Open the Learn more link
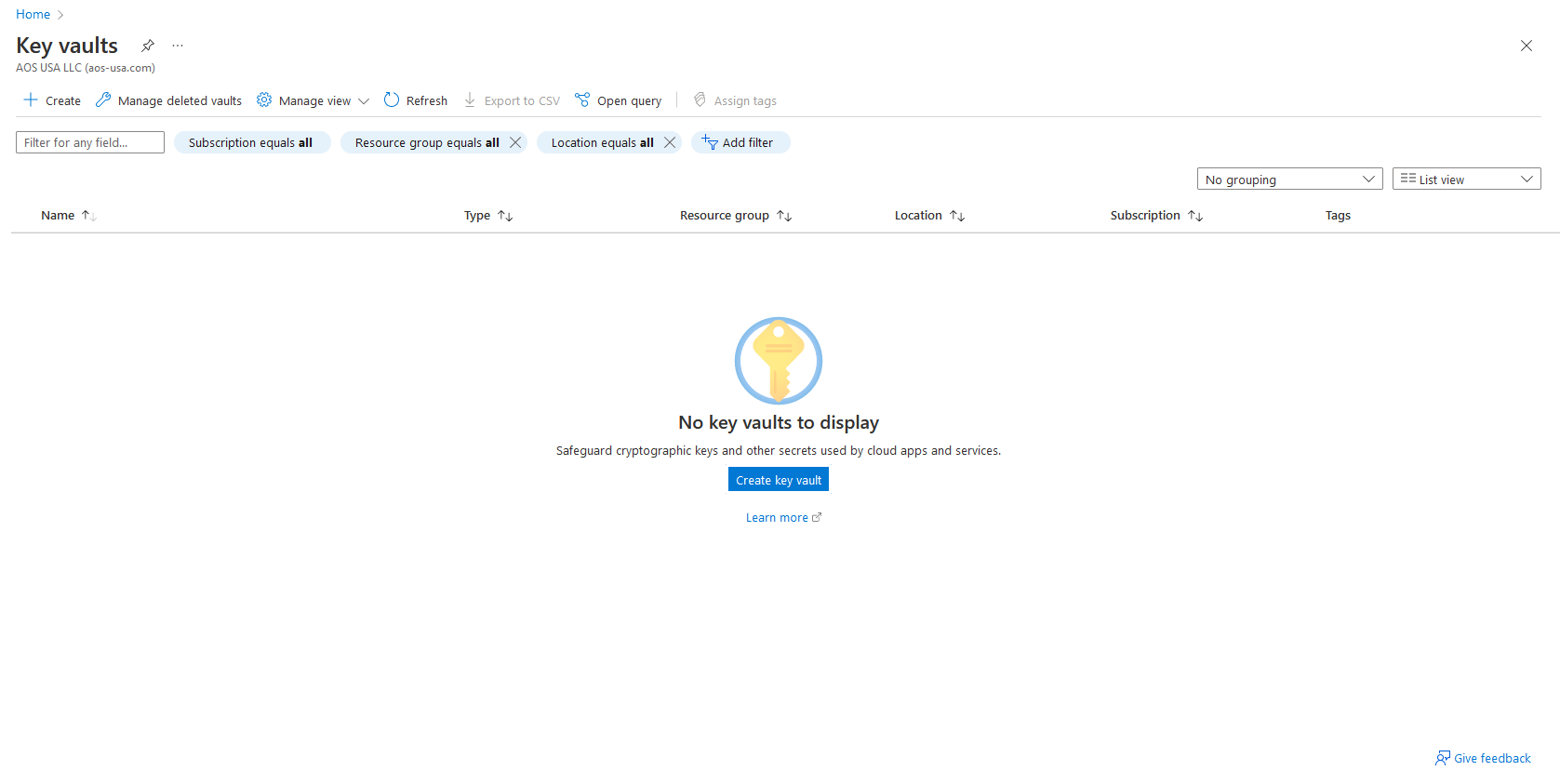The width and height of the screenshot is (1560, 784). (783, 518)
